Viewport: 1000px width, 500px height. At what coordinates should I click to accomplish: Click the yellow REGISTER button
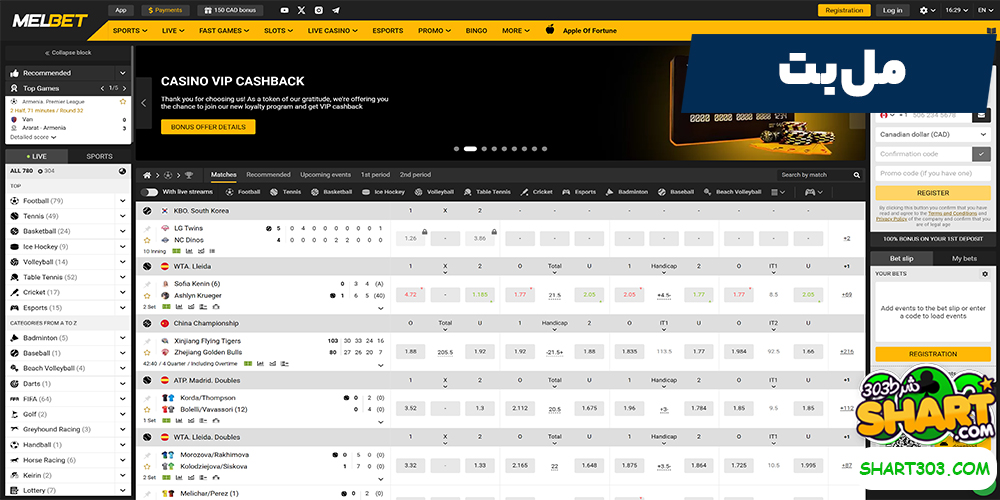pyautogui.click(x=932, y=193)
